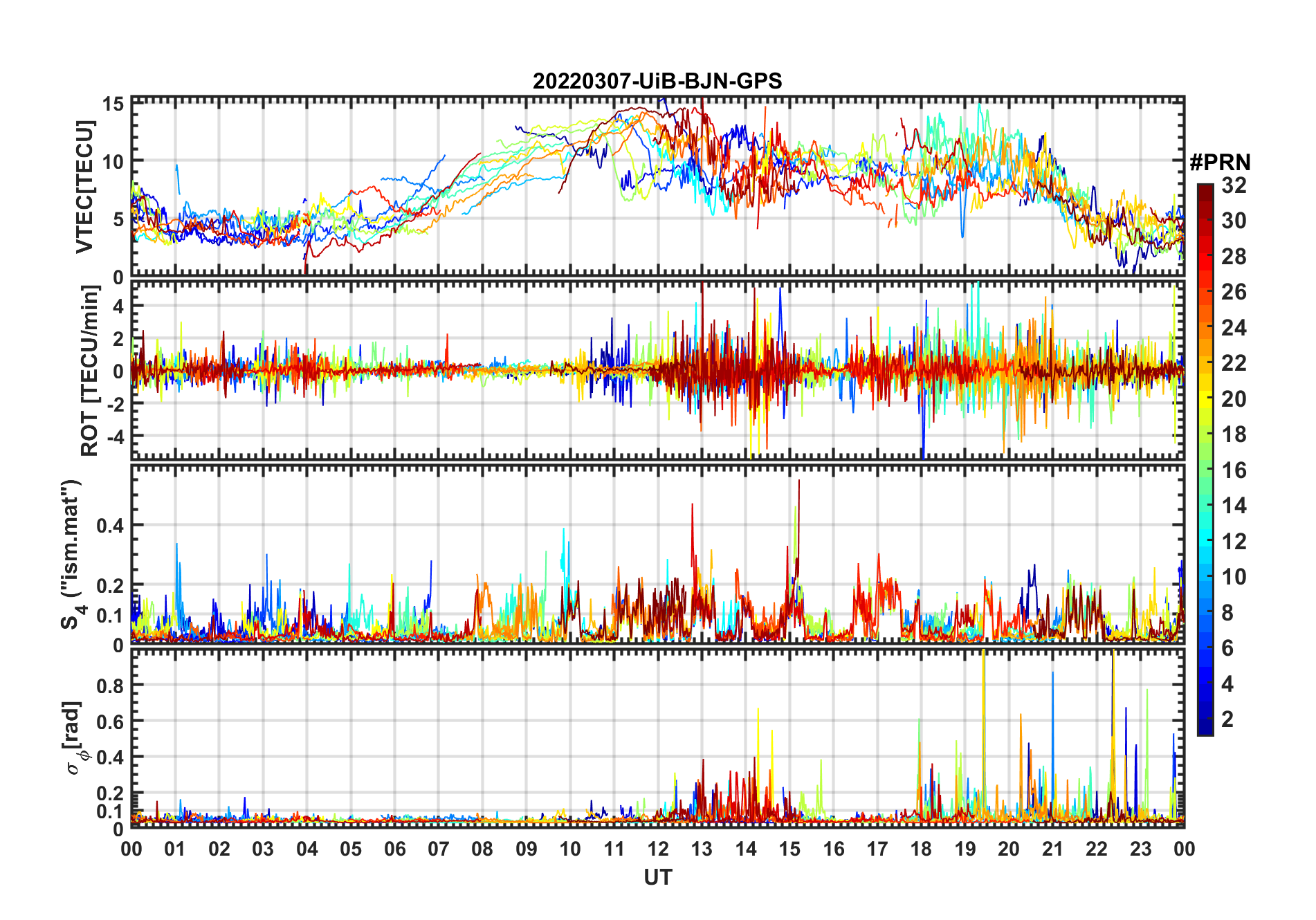The width and height of the screenshot is (1316, 920).
Task: Click colorbar tick label 10
Action: 1234,577
